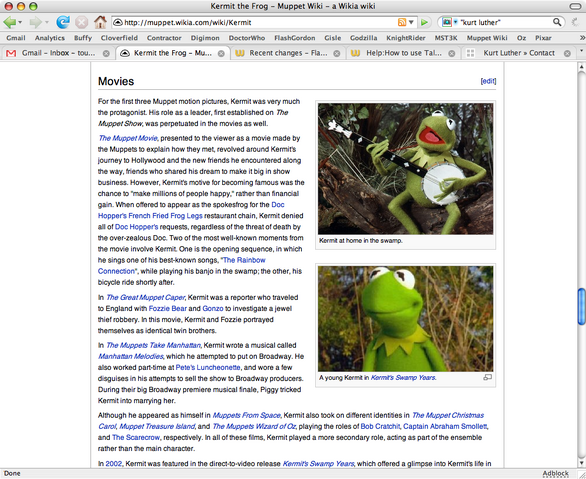Open the Pete's Luncheonette link

(x=208, y=367)
